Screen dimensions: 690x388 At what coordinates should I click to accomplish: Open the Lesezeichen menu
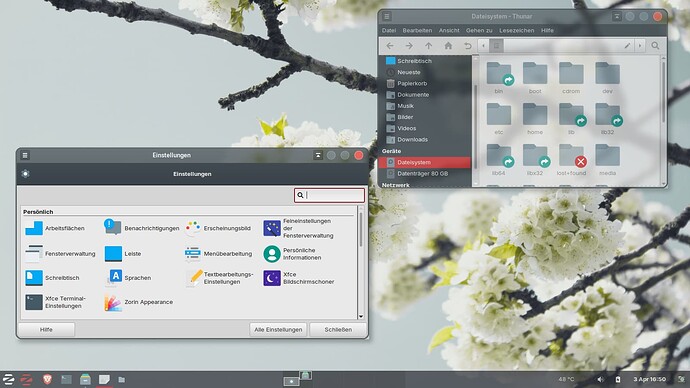(517, 30)
